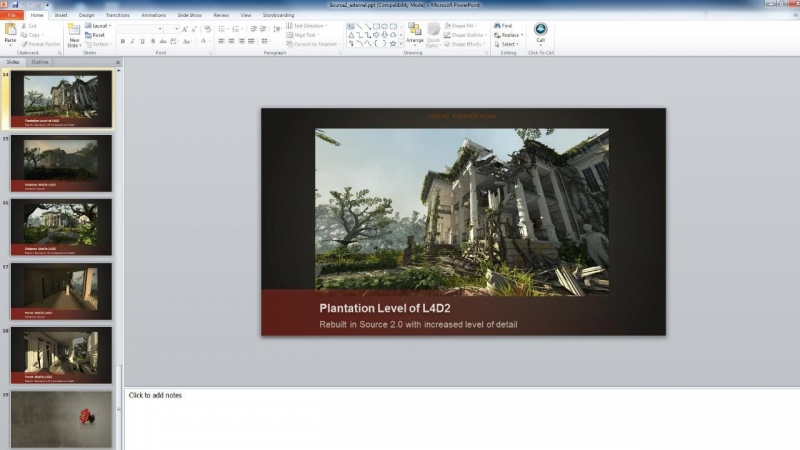
Task: Toggle Bold formatting
Action: pos(122,41)
